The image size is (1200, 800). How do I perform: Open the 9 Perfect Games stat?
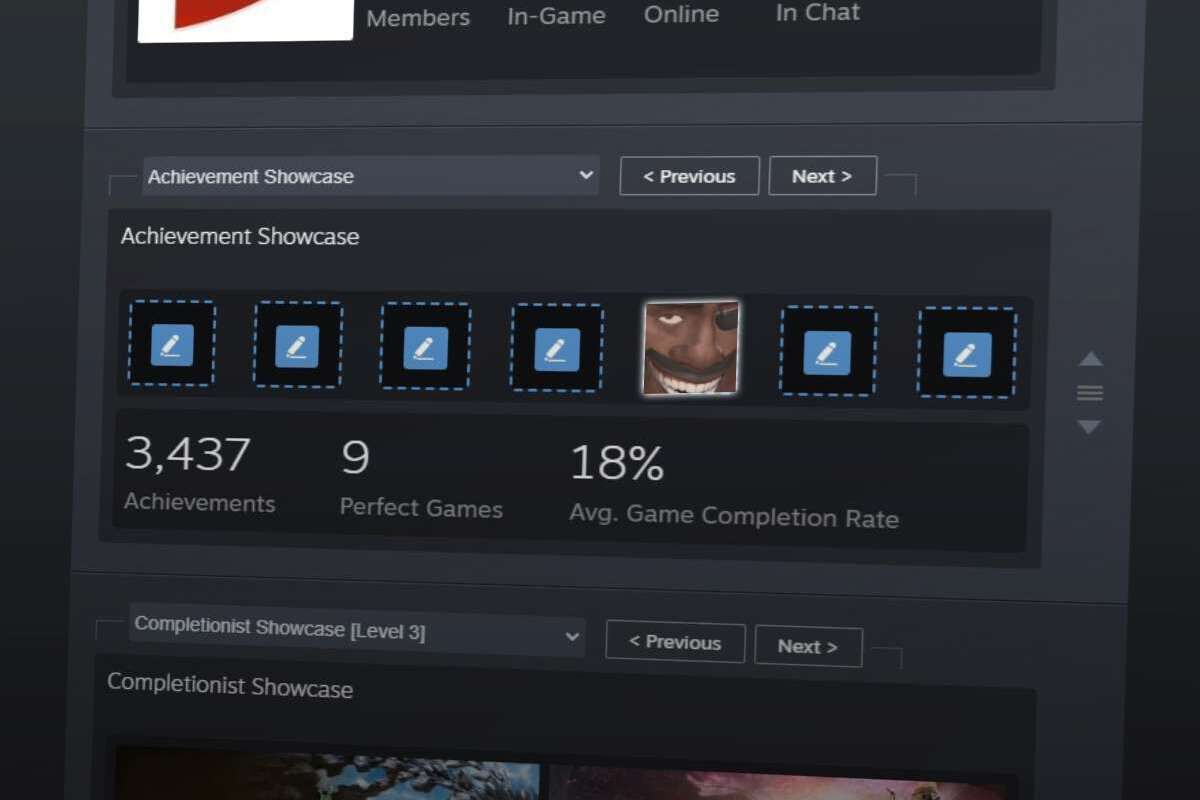(x=420, y=479)
